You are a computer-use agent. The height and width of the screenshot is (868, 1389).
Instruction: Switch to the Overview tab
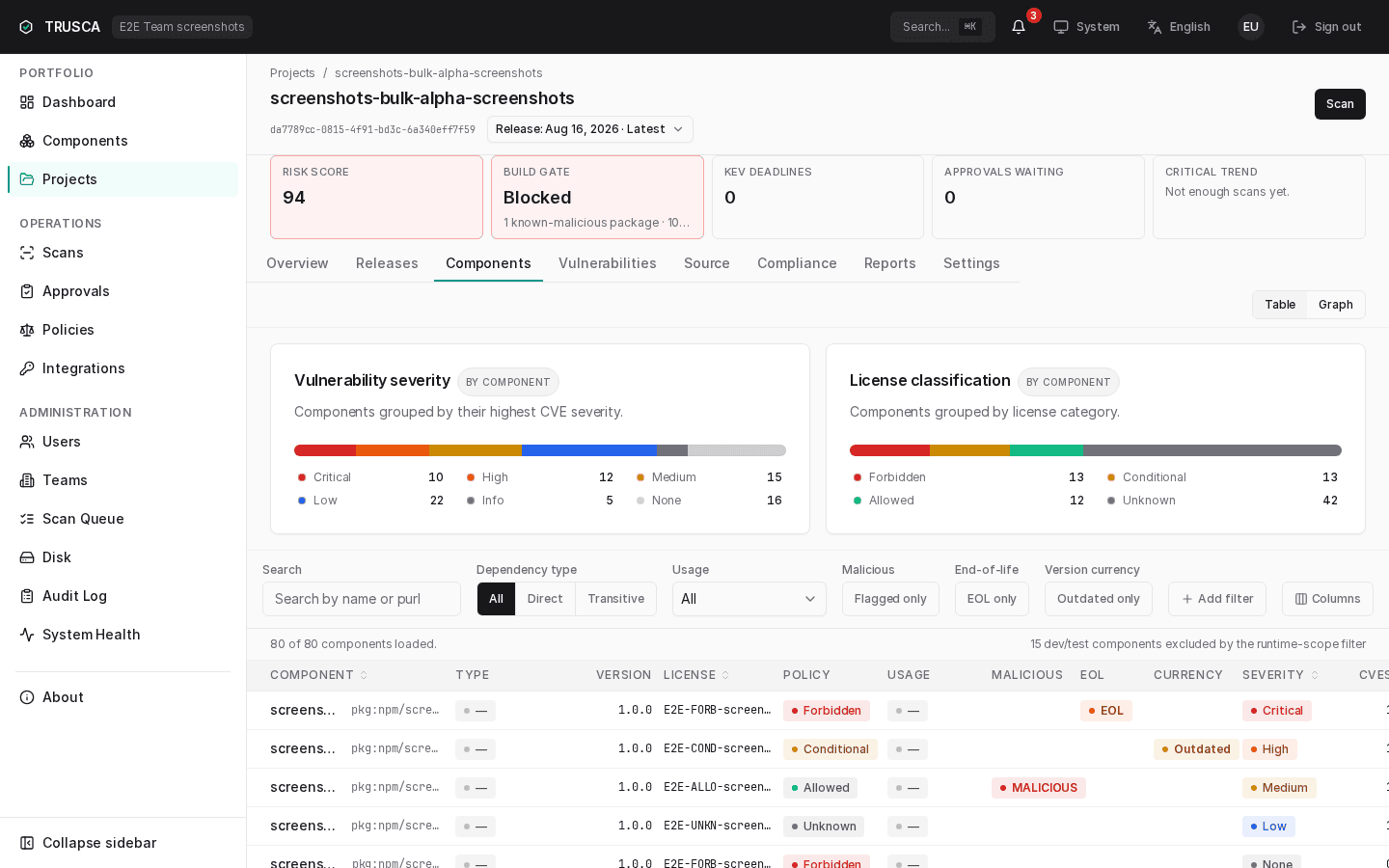pyautogui.click(x=297, y=263)
